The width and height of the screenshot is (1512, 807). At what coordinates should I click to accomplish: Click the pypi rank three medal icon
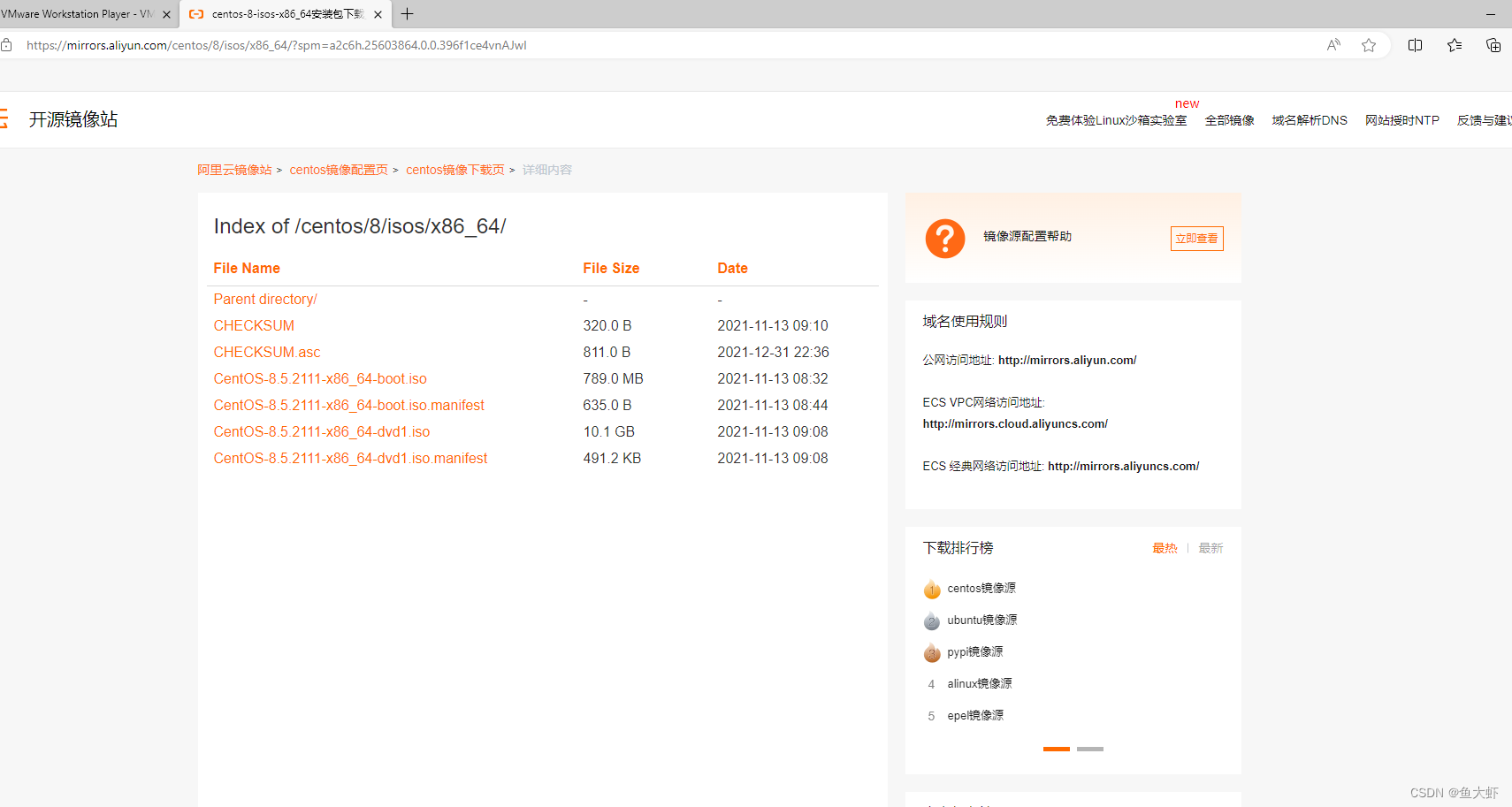(x=932, y=653)
